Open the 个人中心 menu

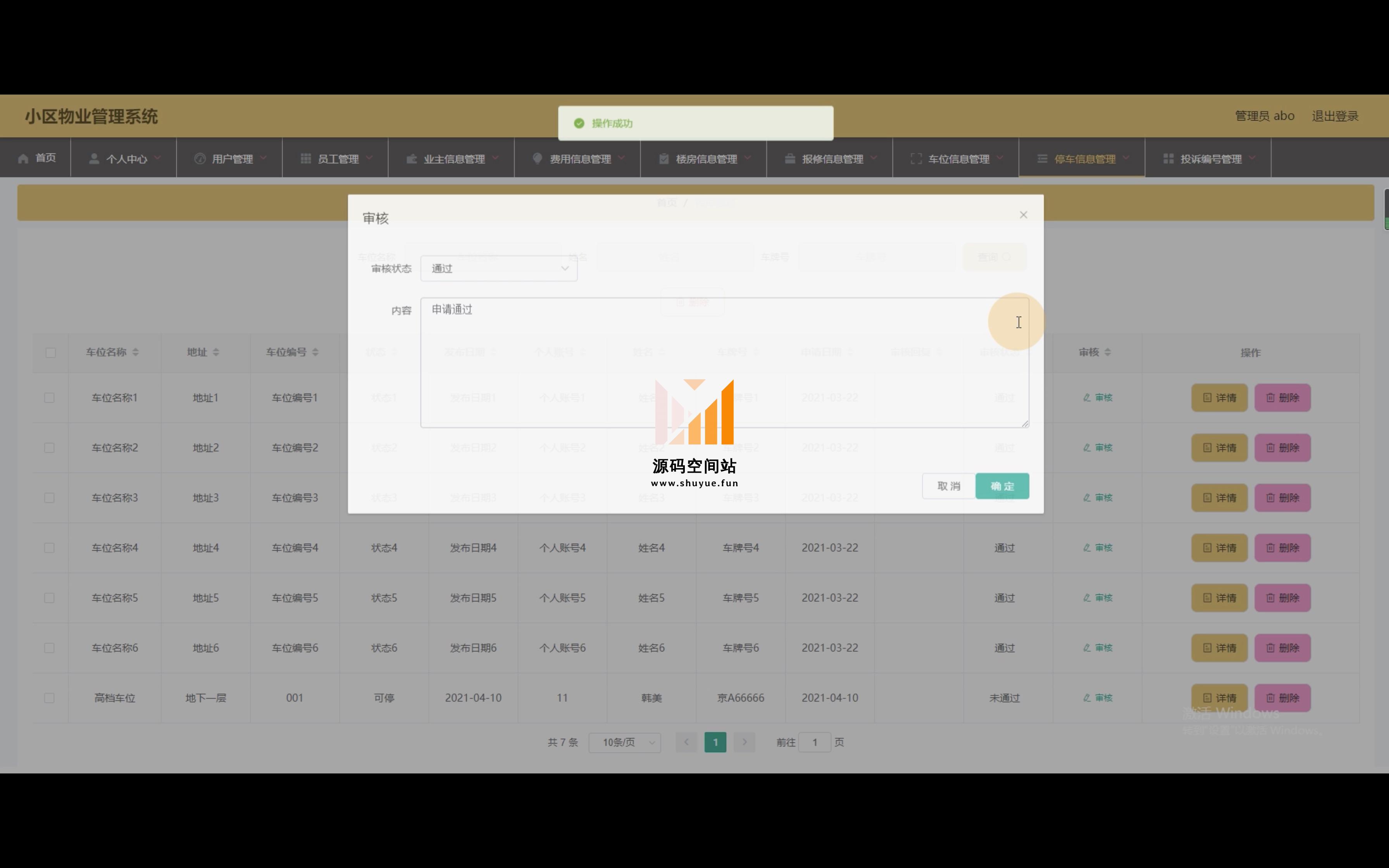[124, 158]
